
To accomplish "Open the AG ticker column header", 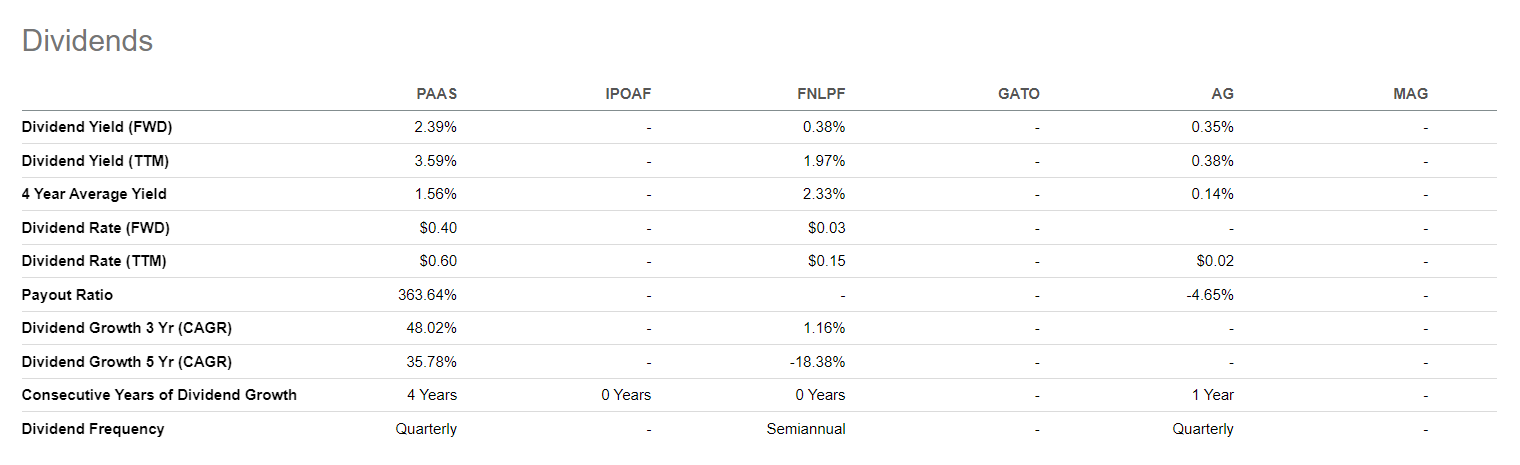I will point(1222,94).
